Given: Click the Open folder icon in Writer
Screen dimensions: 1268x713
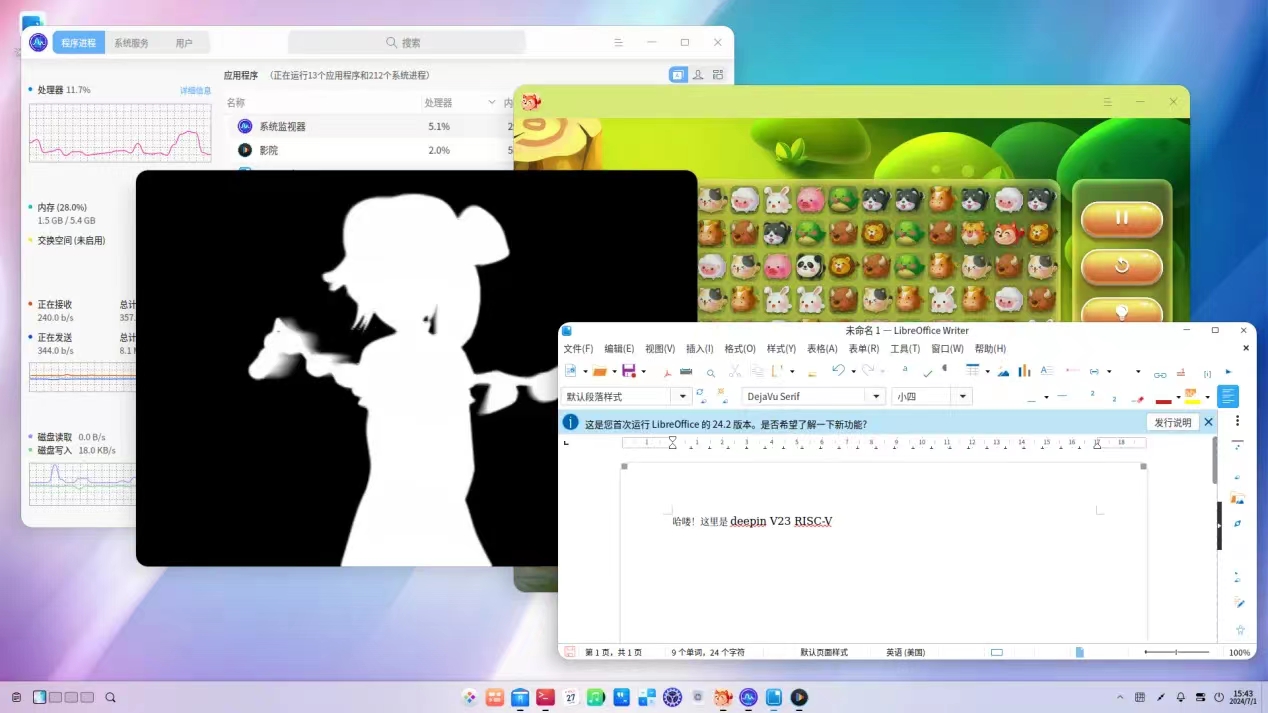Looking at the screenshot, I should 599,371.
